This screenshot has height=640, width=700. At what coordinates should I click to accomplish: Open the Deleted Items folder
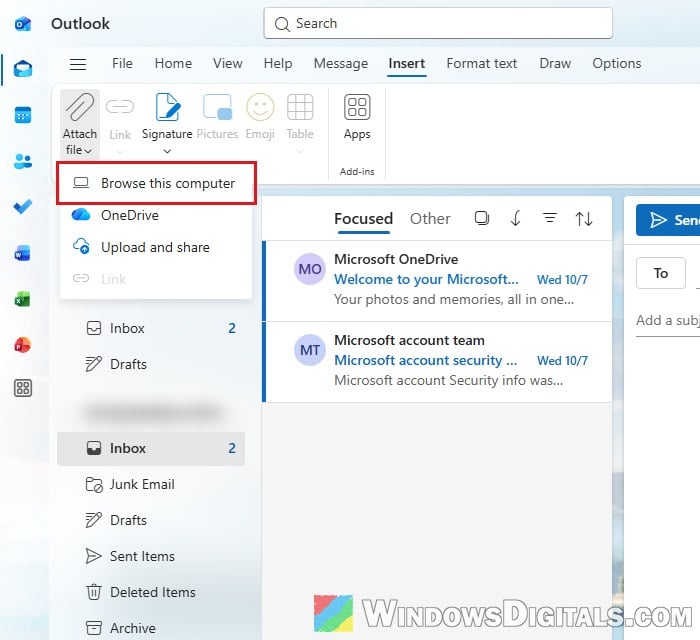click(x=152, y=592)
